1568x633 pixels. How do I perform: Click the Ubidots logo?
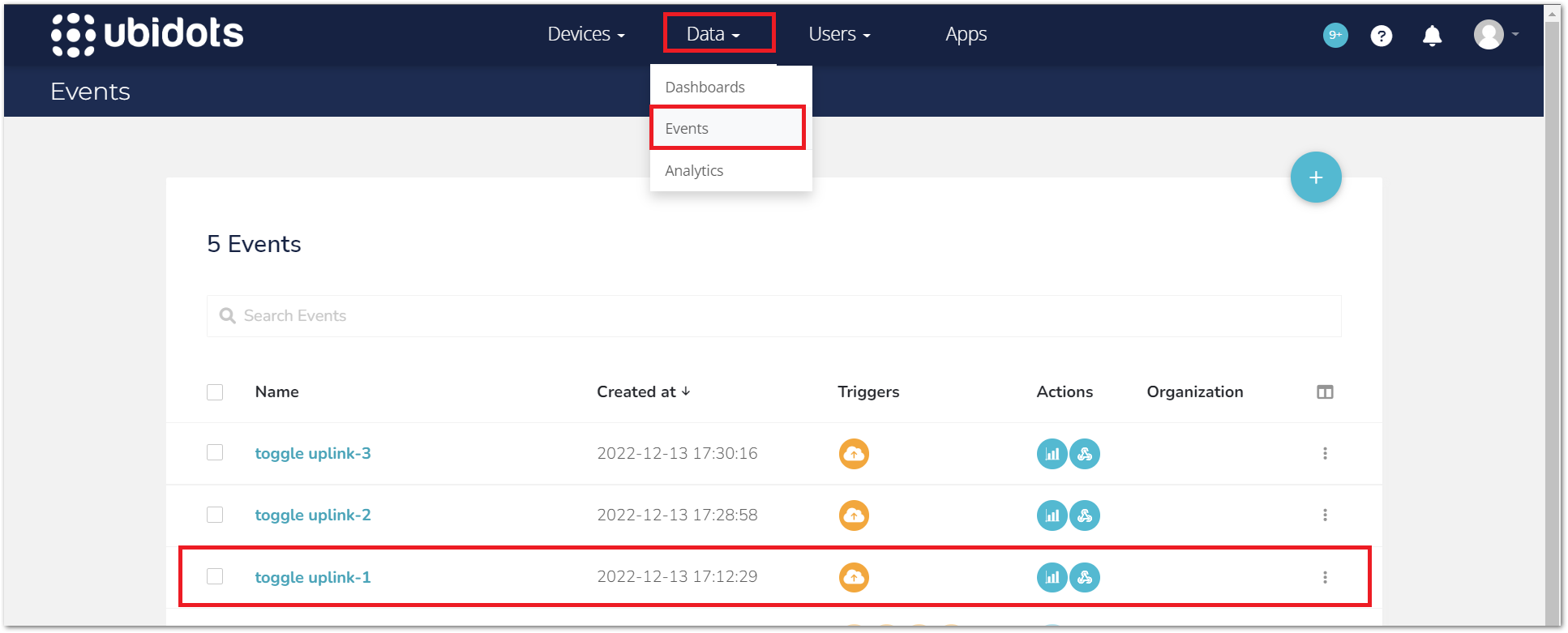click(x=147, y=35)
